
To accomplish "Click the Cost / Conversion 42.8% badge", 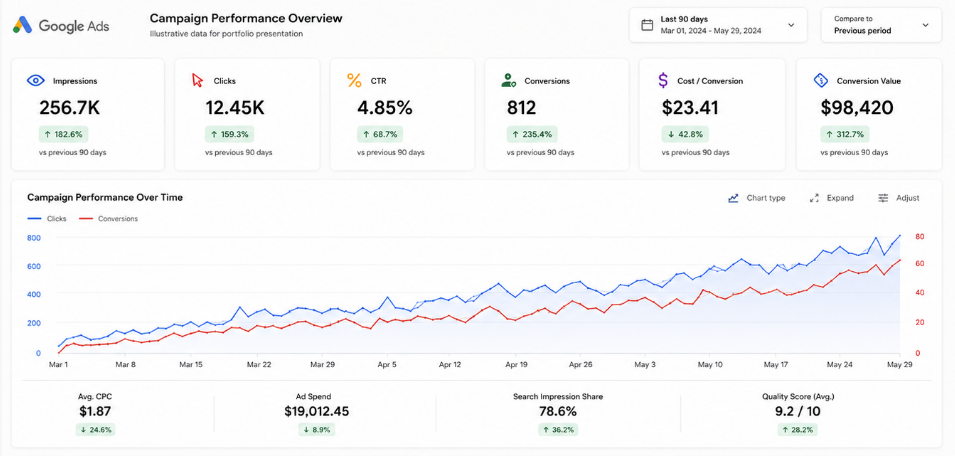I will click(685, 134).
